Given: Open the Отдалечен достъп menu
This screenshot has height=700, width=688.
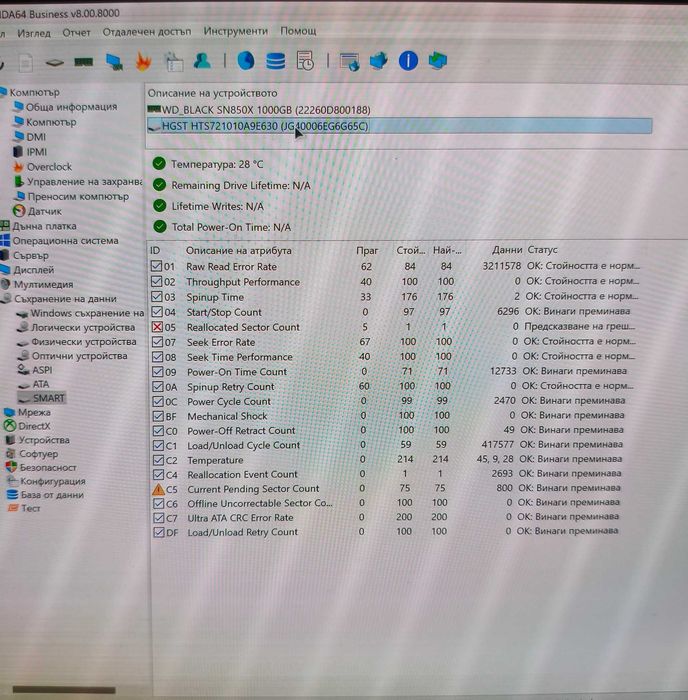Looking at the screenshot, I should coord(147,32).
